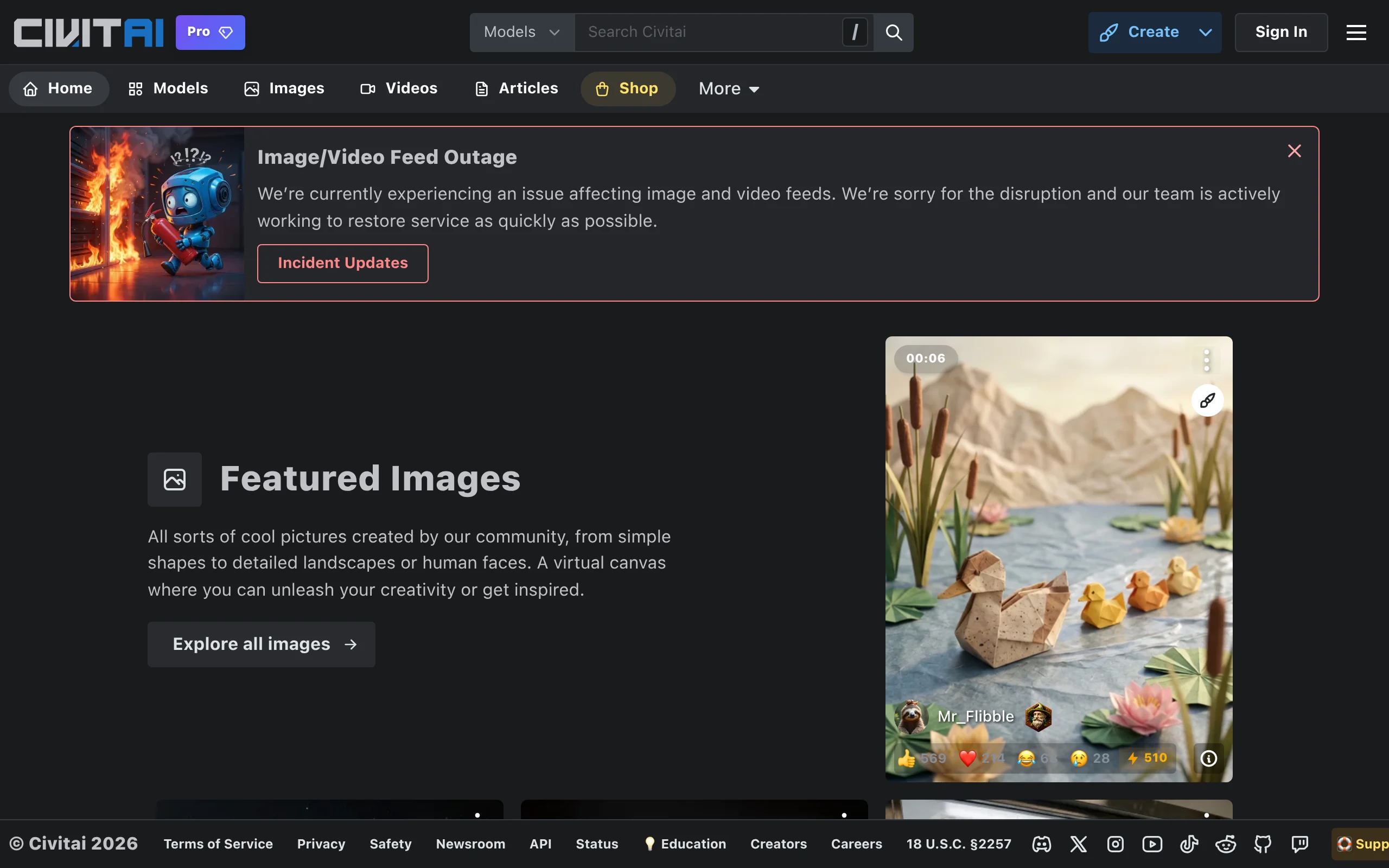1389x868 pixels.
Task: Open three-dot menu on origami duck card
Action: click(1207, 361)
